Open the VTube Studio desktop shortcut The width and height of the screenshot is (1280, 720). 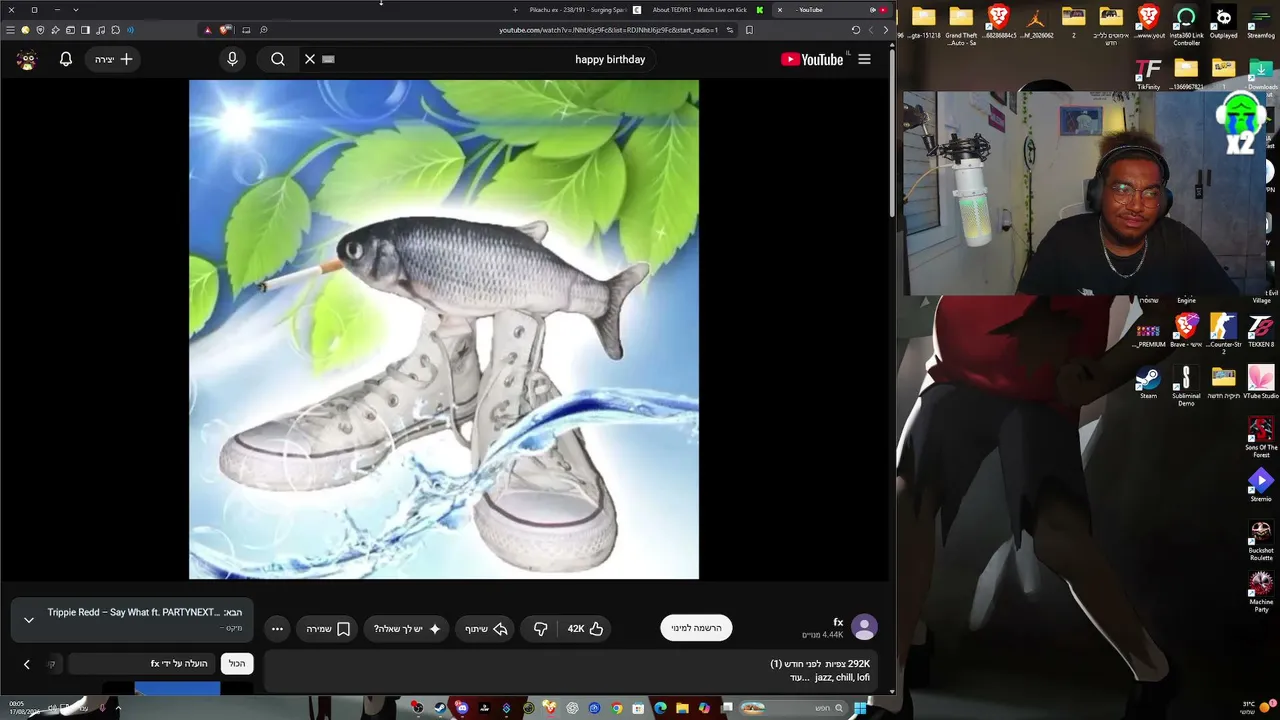click(x=1261, y=383)
